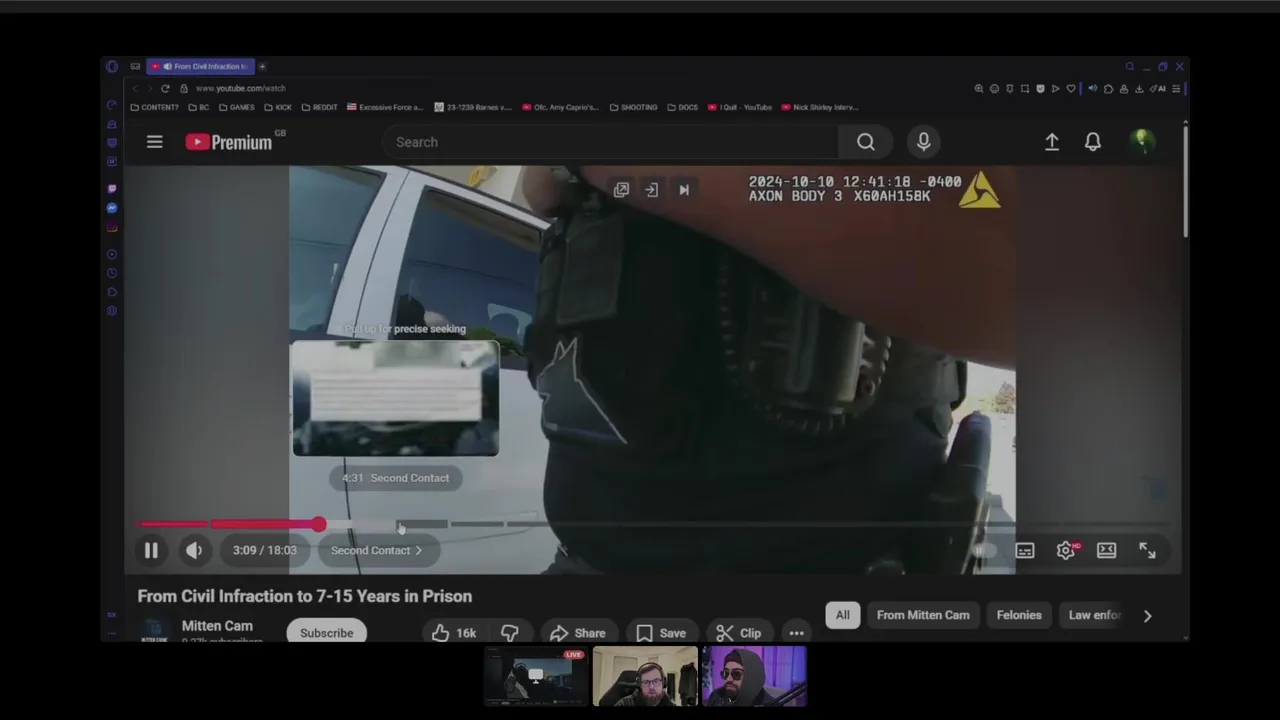Open the YouTube guide hamburger menu
This screenshot has height=720, width=1280.
coord(155,142)
